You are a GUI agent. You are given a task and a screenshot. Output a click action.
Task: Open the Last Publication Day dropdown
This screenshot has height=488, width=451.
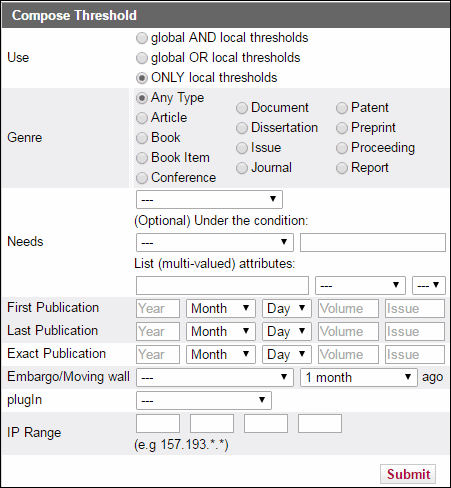coord(287,331)
